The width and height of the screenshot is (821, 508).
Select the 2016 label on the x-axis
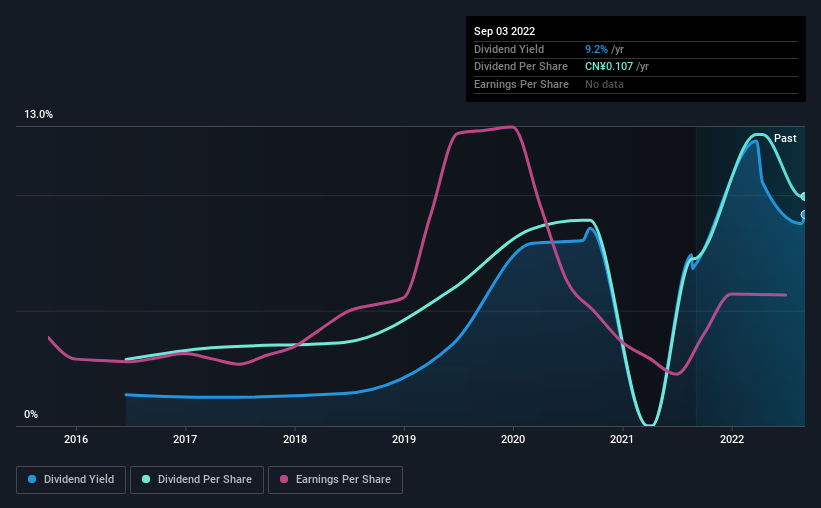point(76,439)
